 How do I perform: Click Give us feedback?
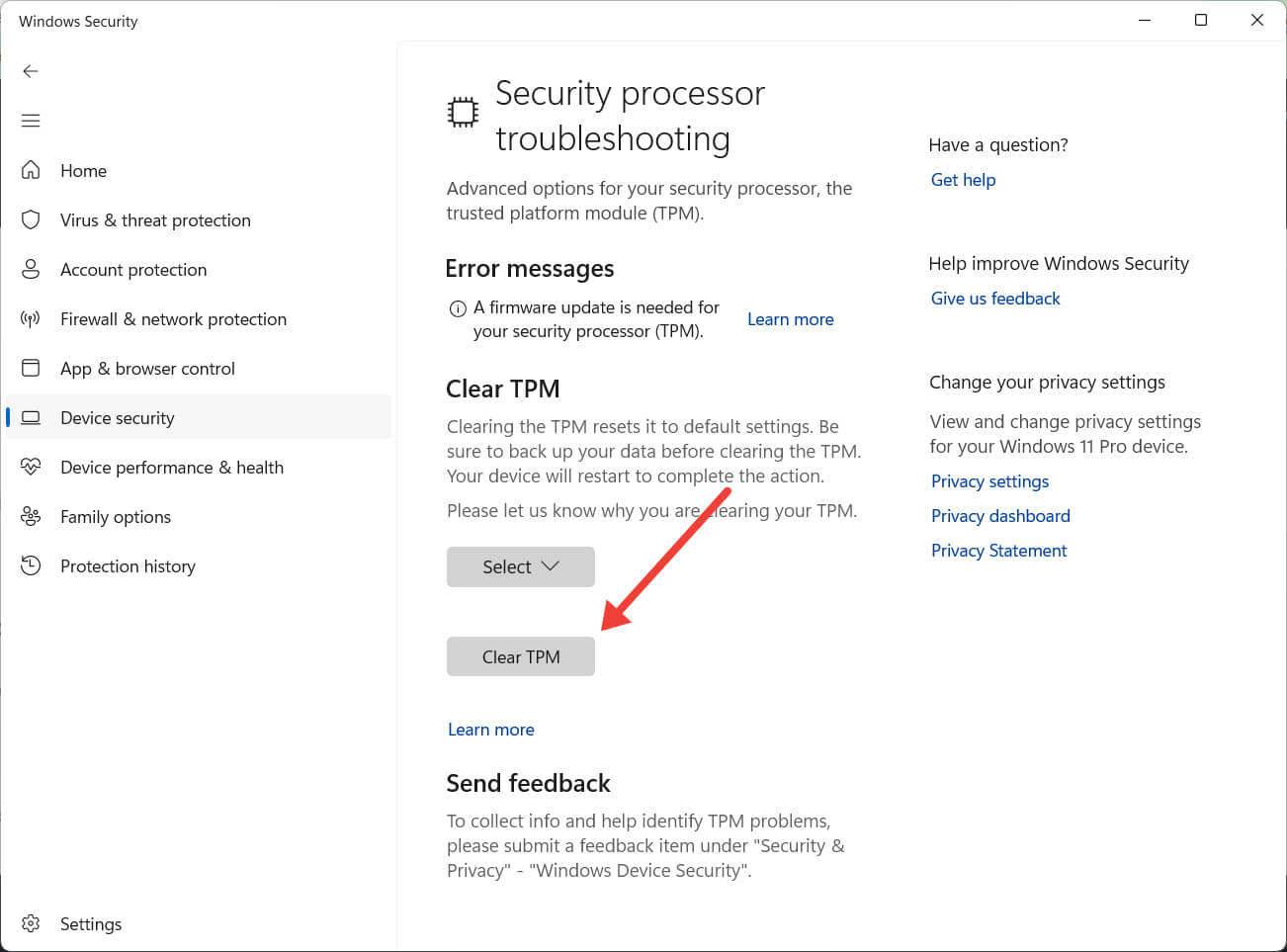coord(995,298)
